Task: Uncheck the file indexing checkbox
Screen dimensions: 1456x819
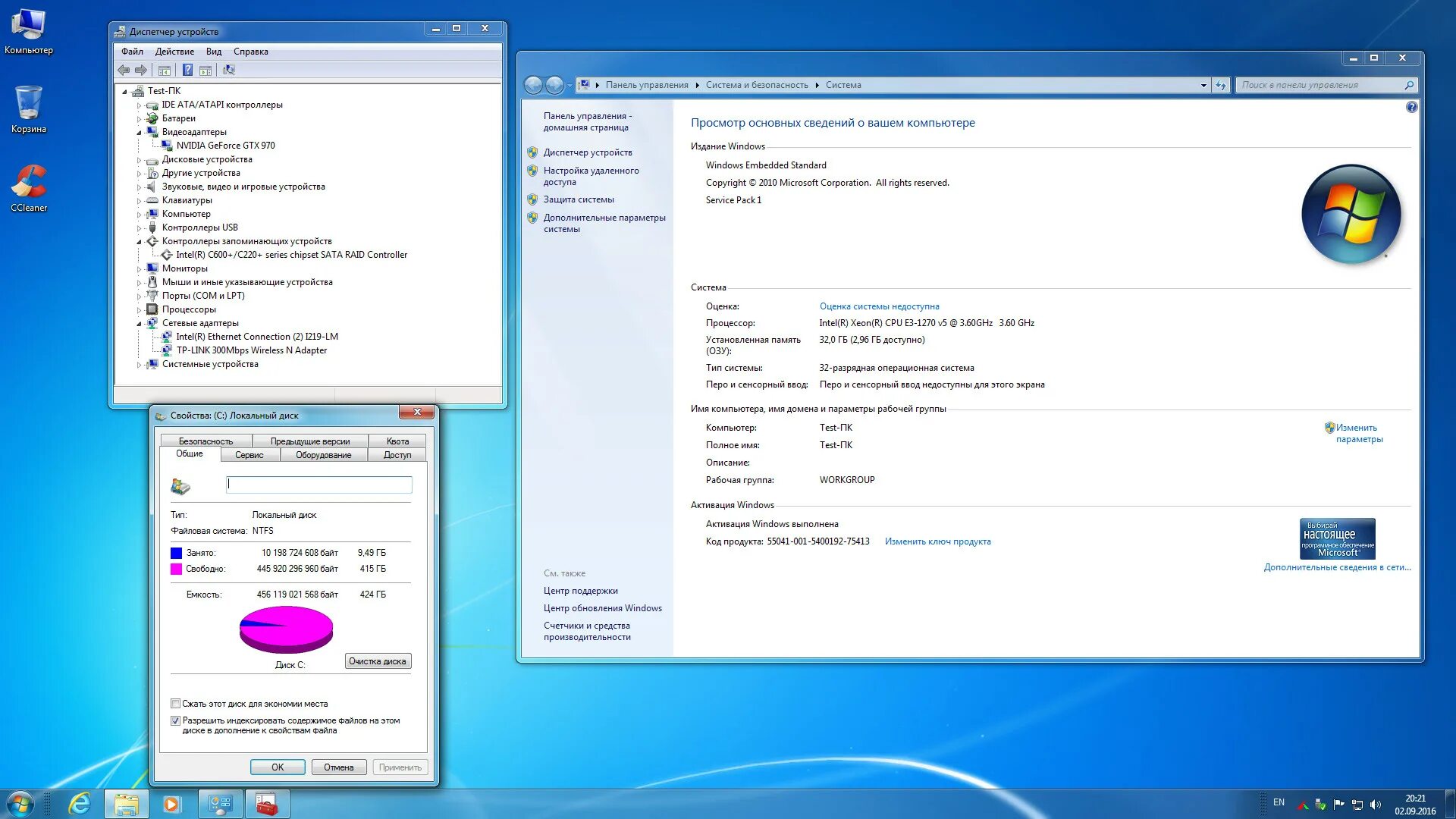Action: coord(176,720)
